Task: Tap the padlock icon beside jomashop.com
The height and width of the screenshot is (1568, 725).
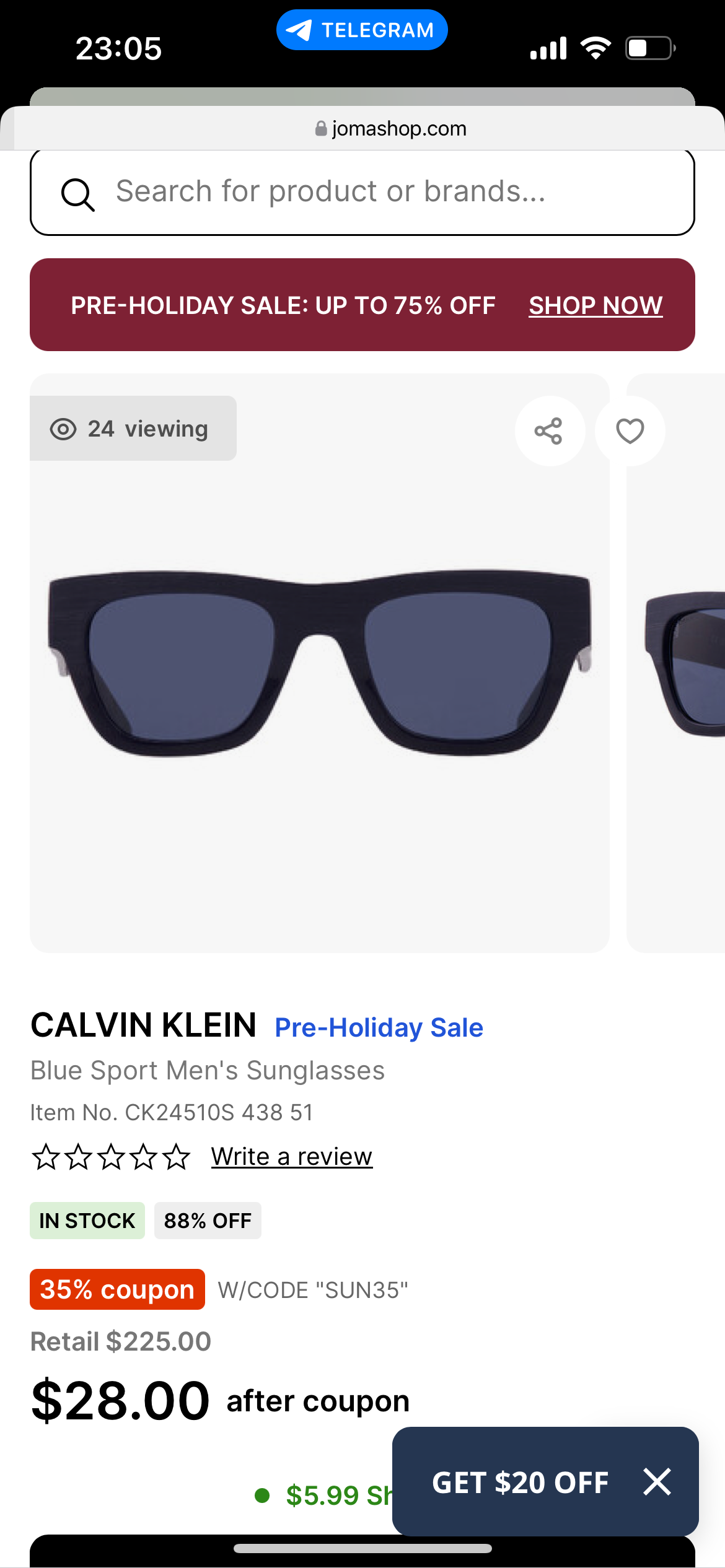Action: tap(321, 129)
